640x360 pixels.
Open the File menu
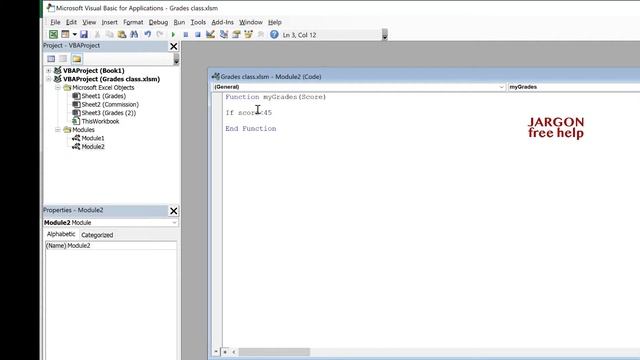click(55, 22)
